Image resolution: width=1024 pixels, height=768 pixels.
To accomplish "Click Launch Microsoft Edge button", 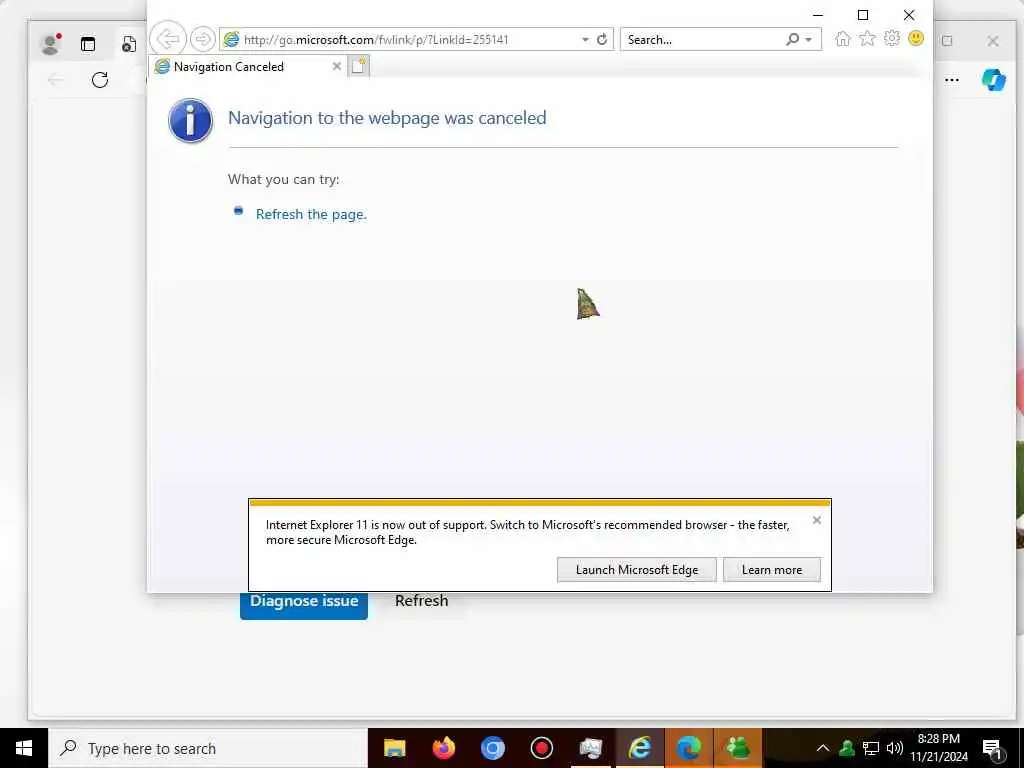I will pyautogui.click(x=637, y=569).
